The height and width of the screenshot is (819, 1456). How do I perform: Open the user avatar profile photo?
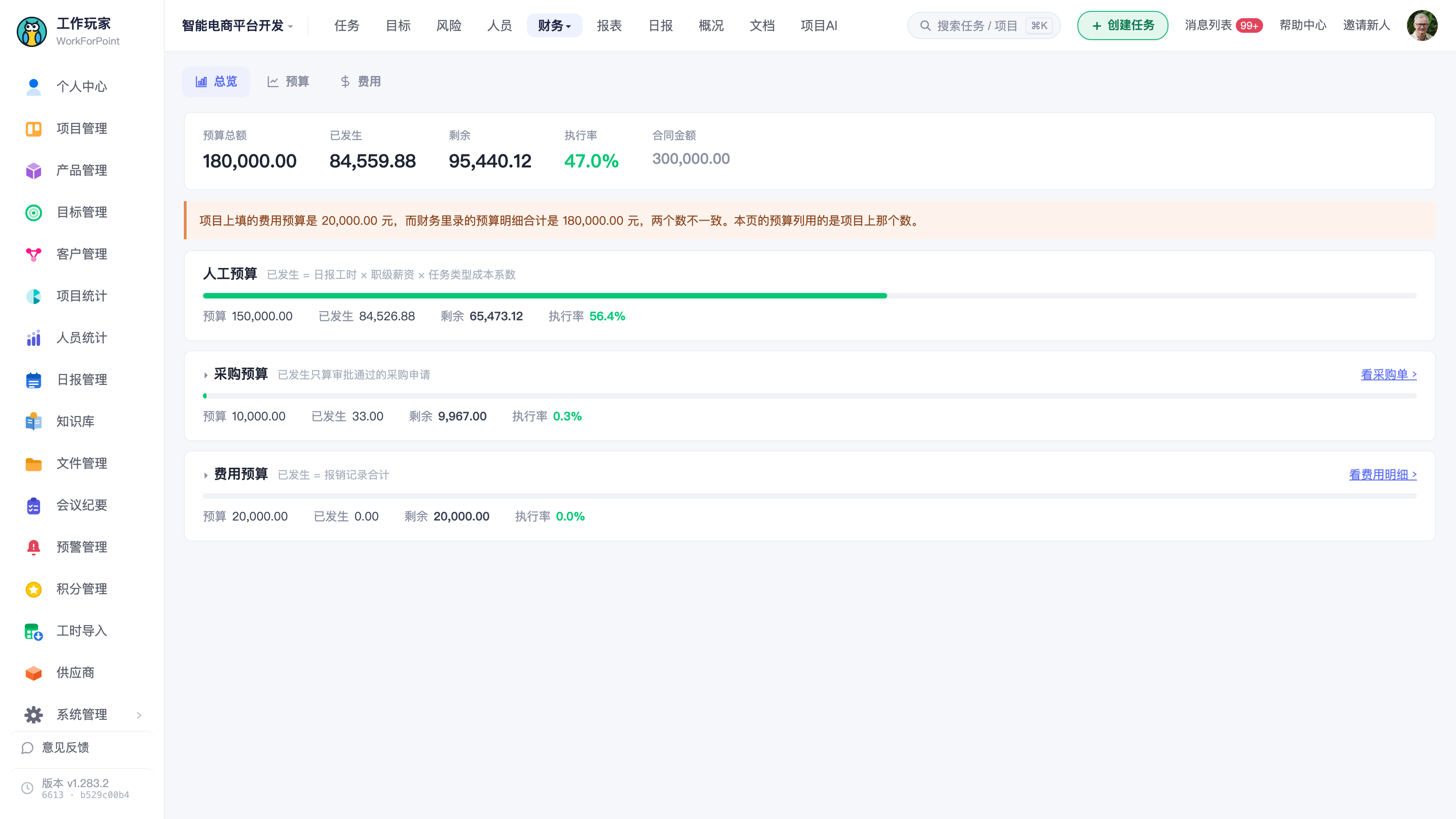click(x=1422, y=25)
